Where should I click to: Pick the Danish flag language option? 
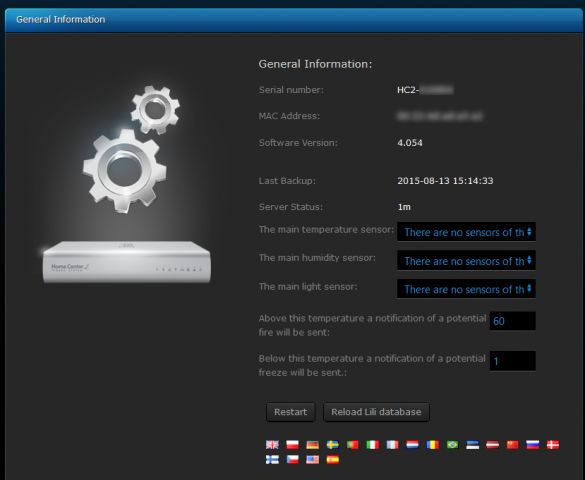pyautogui.click(x=553, y=445)
